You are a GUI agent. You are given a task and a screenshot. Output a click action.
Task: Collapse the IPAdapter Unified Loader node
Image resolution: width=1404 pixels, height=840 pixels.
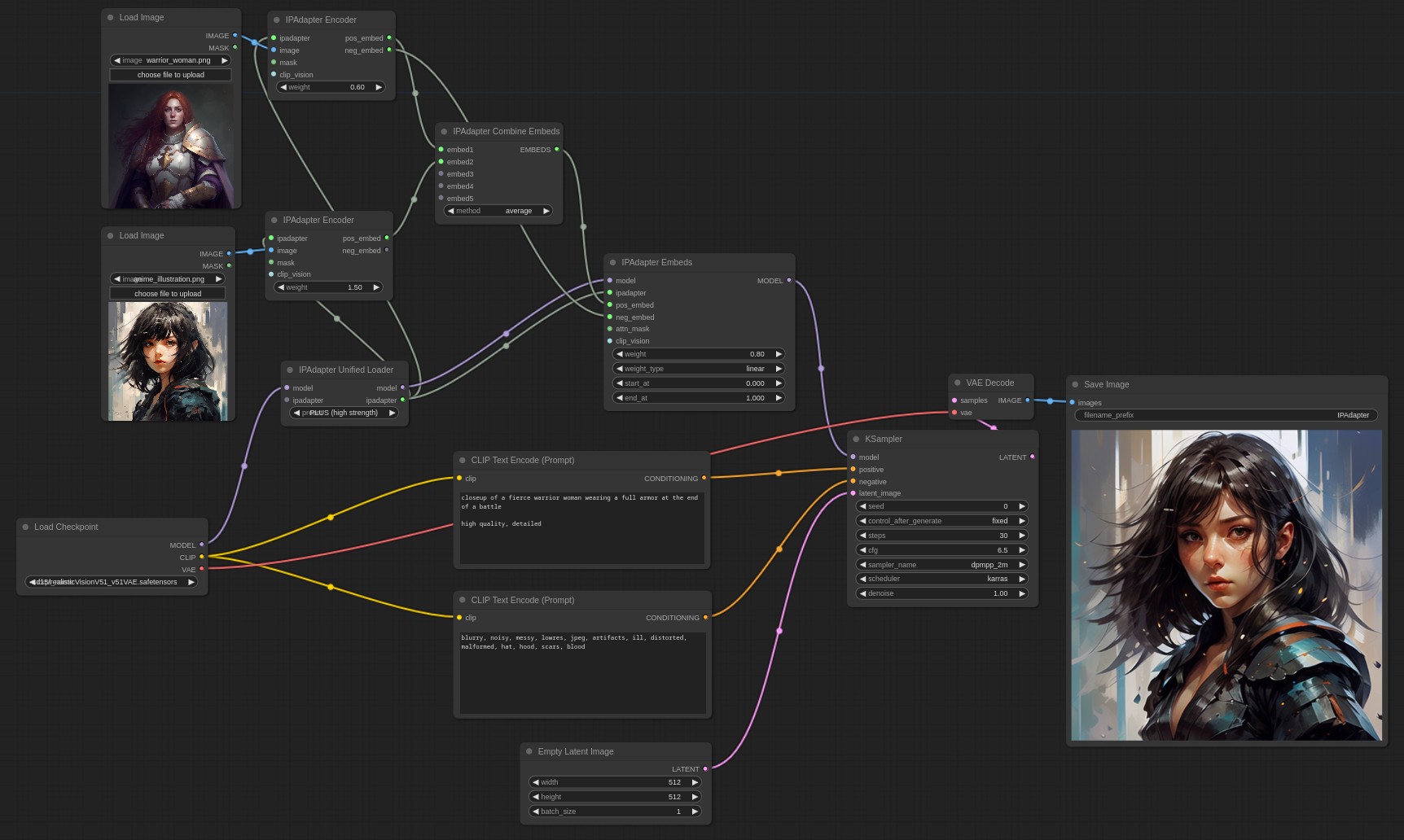pos(291,370)
